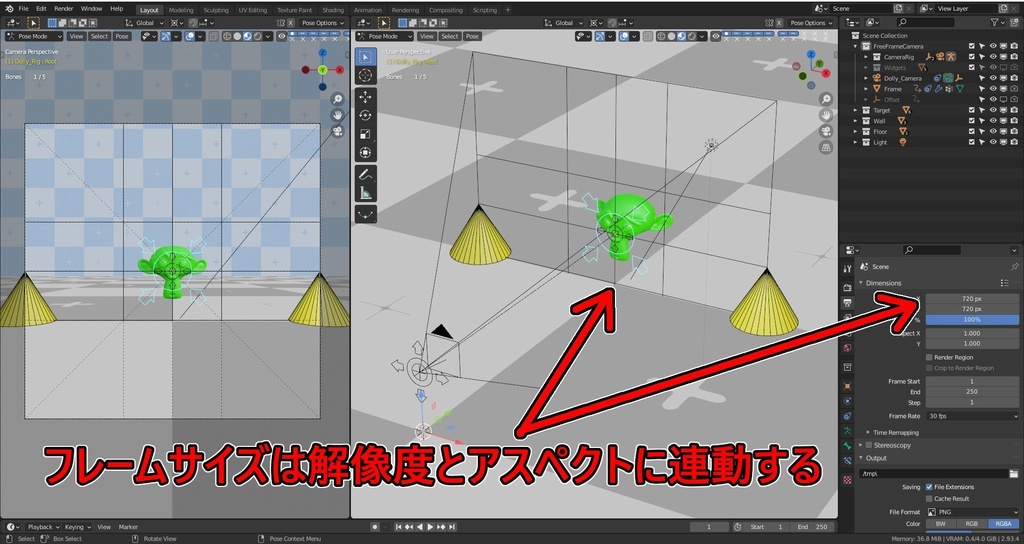Open Pose Options dropdown in left viewport
Image resolution: width=1024 pixels, height=544 pixels.
323,23
